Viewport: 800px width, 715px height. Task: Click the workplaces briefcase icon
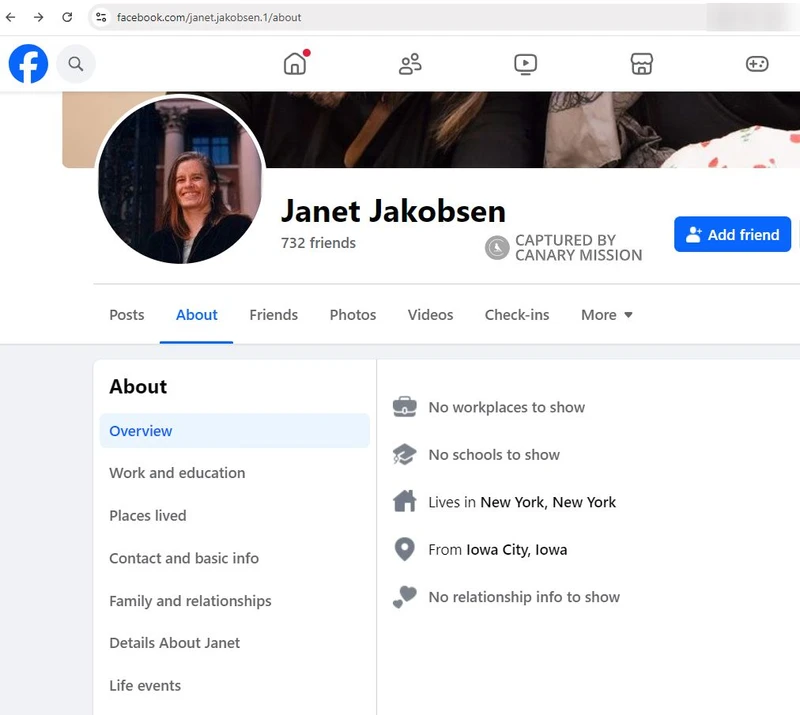pos(404,407)
